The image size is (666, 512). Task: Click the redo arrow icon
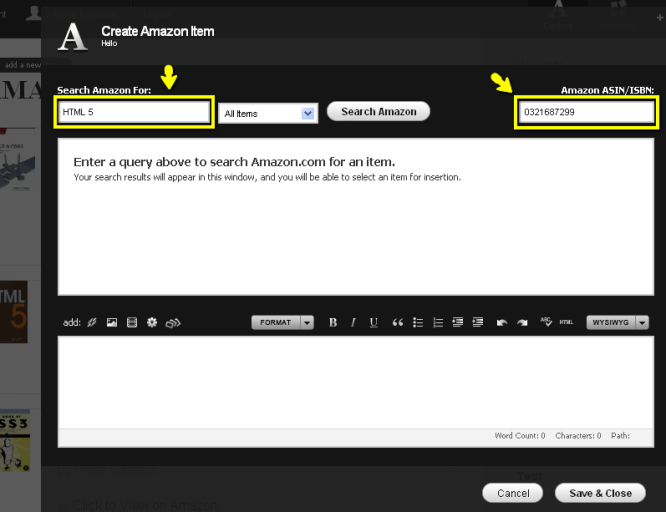click(522, 323)
